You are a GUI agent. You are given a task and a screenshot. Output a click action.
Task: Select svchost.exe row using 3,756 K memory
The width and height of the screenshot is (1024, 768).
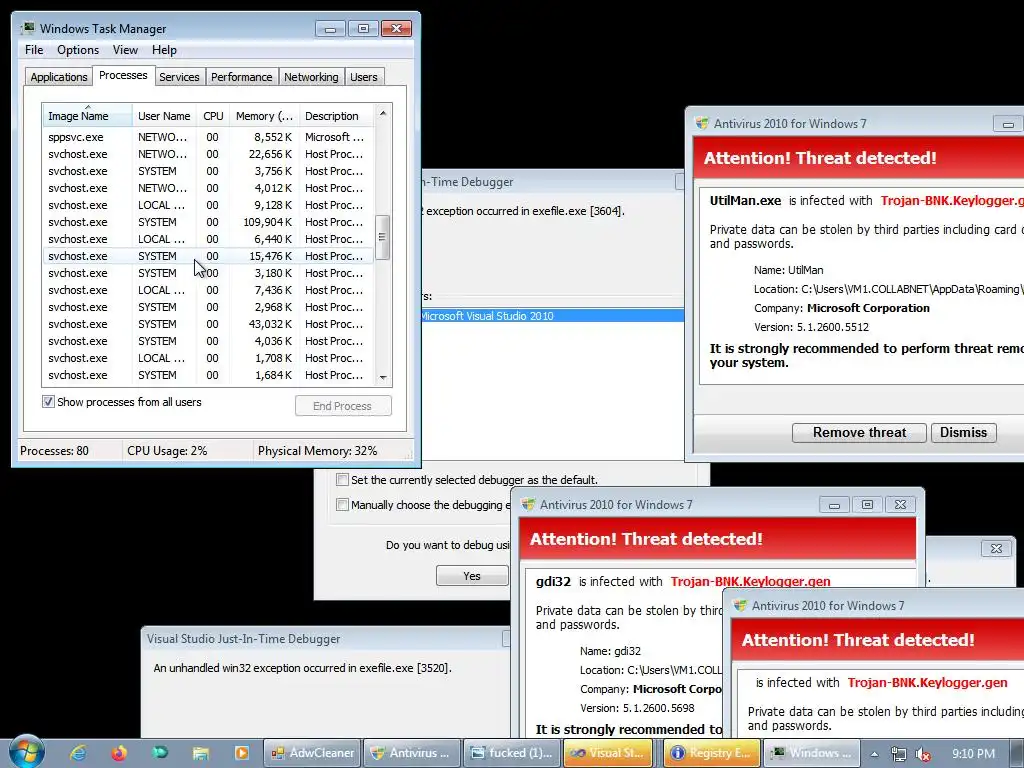coord(208,171)
